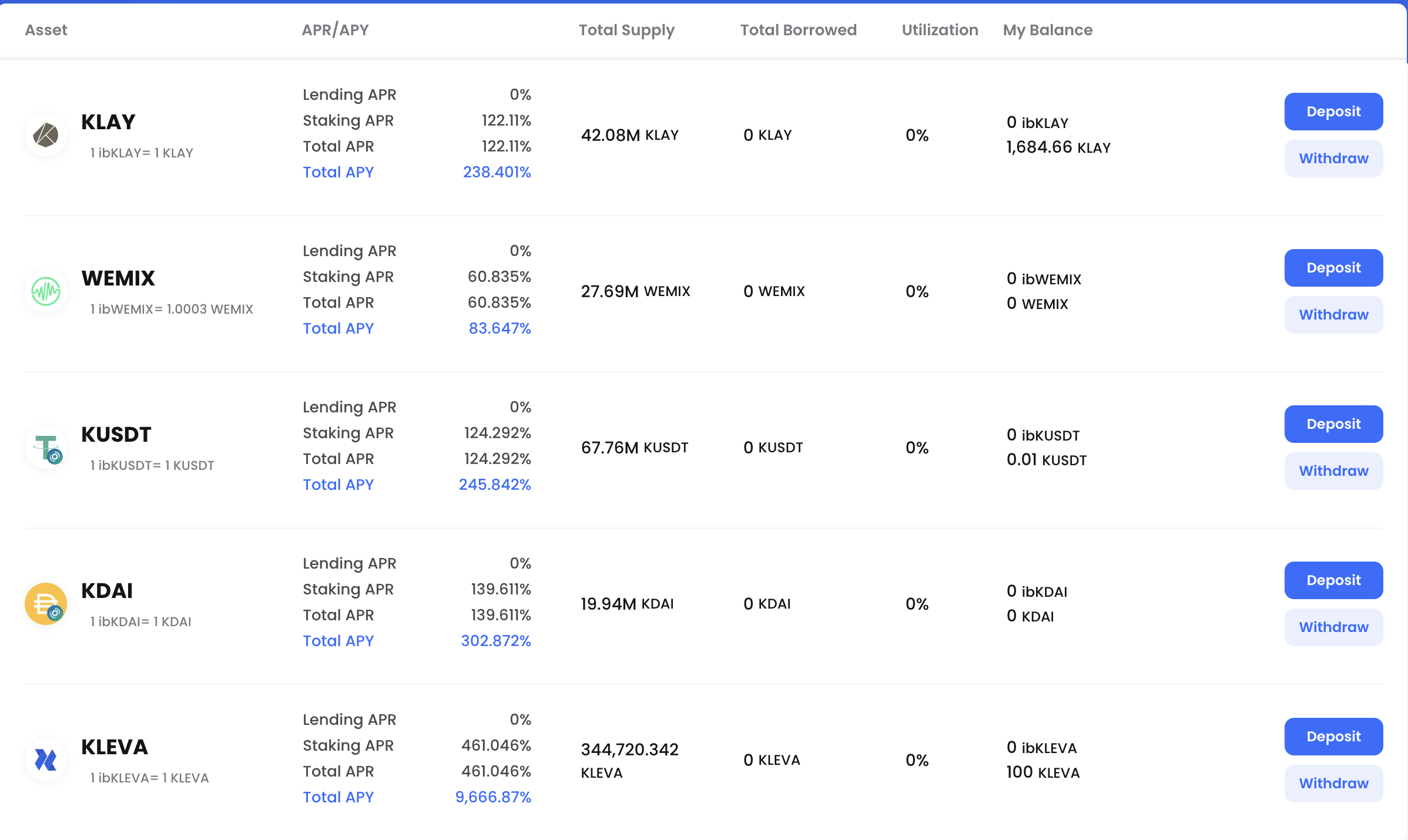
Task: Click the 27.69M WEMIX total supply
Action: tap(635, 291)
